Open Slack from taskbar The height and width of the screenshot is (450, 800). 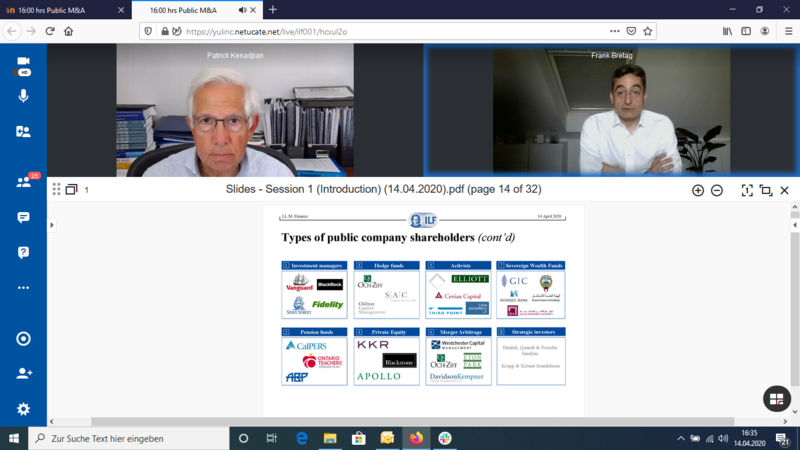click(x=445, y=438)
